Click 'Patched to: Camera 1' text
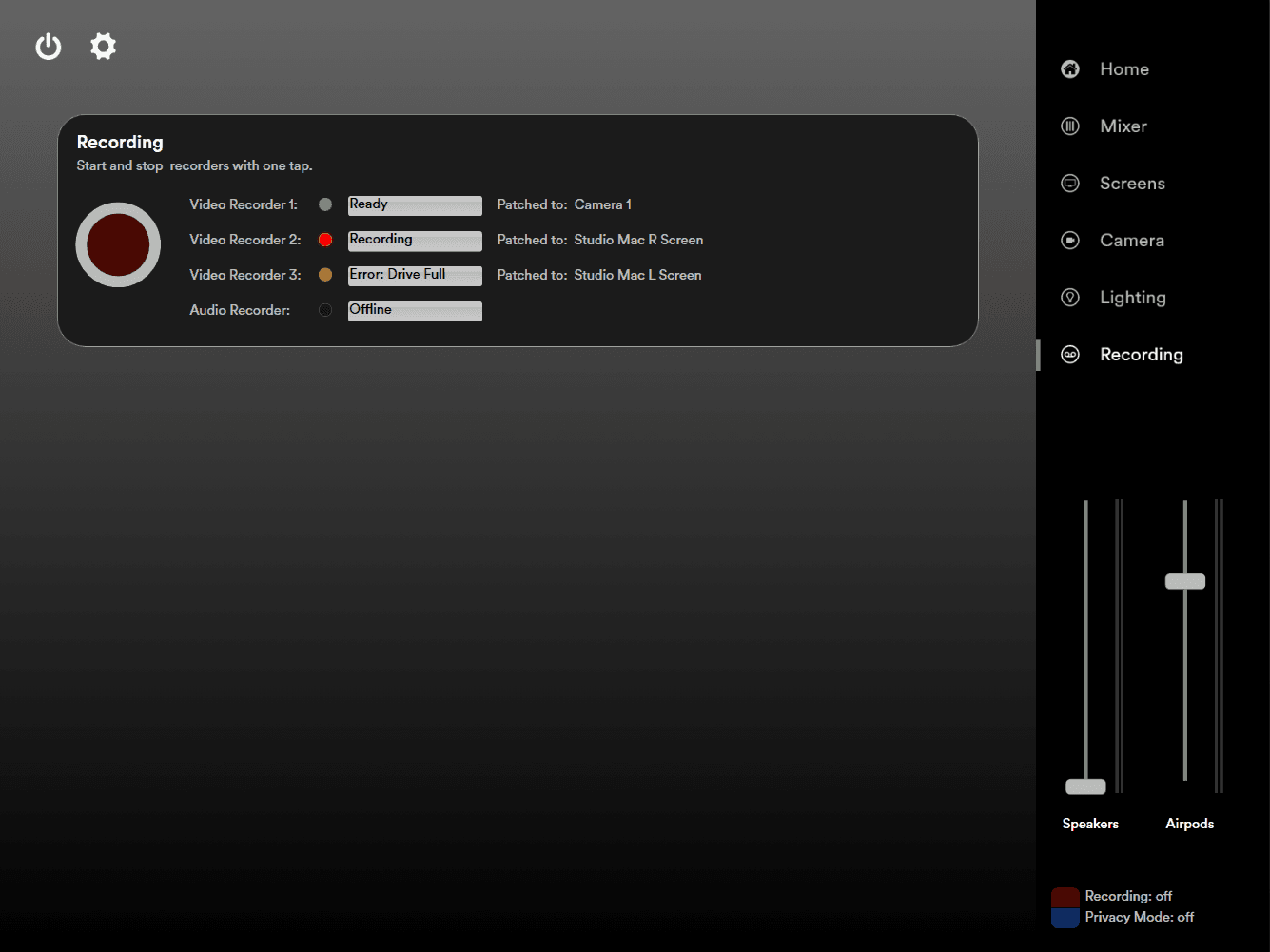The image size is (1270, 952). pyautogui.click(x=564, y=204)
